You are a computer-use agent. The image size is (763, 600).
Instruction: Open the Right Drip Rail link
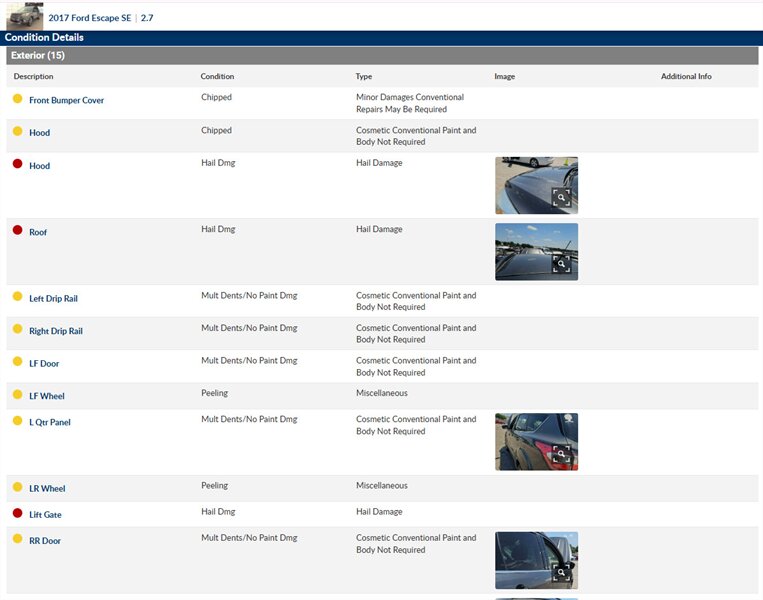pos(56,331)
